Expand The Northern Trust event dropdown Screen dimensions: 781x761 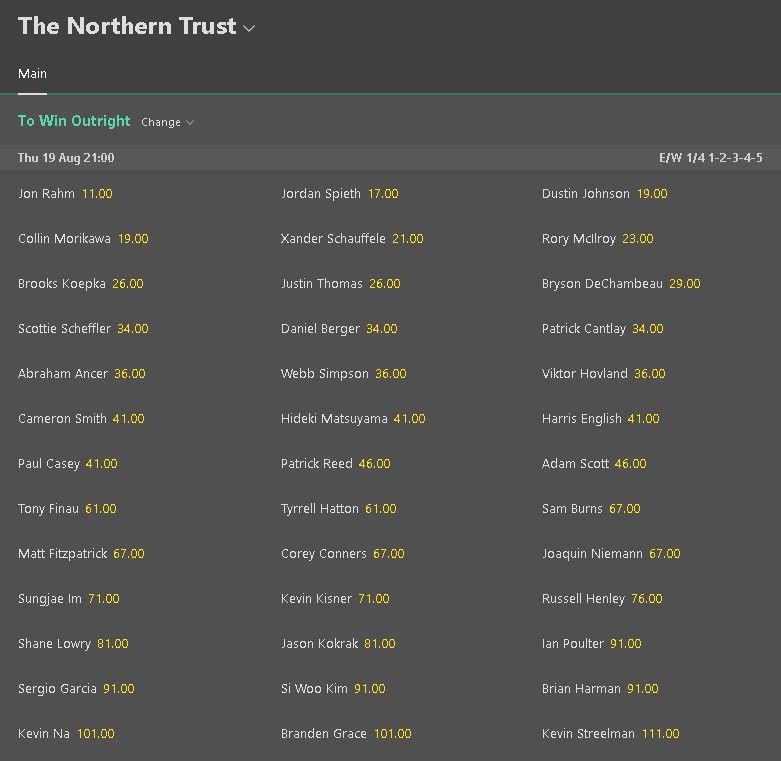point(249,28)
